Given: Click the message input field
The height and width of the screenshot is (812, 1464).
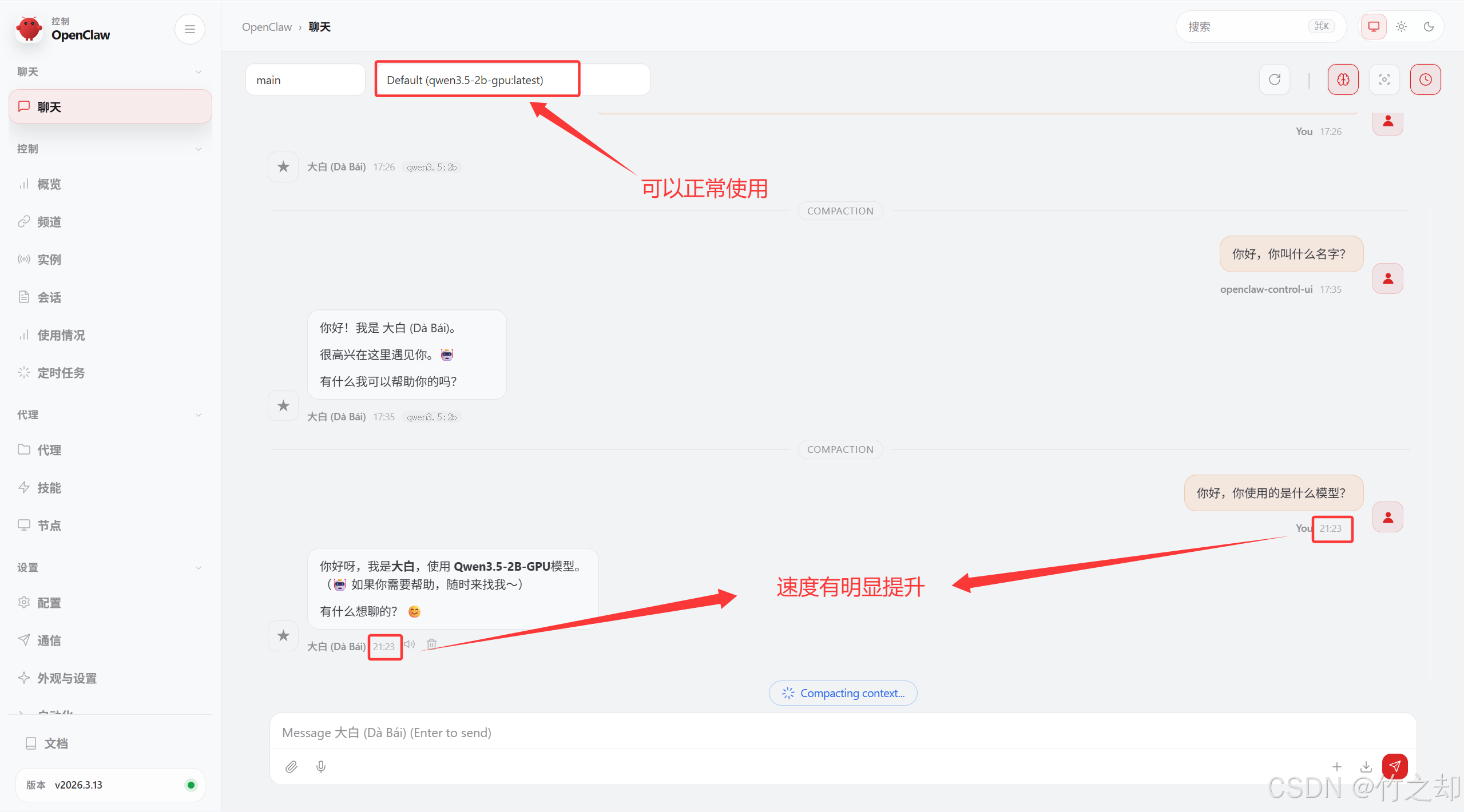Looking at the screenshot, I should point(841,733).
